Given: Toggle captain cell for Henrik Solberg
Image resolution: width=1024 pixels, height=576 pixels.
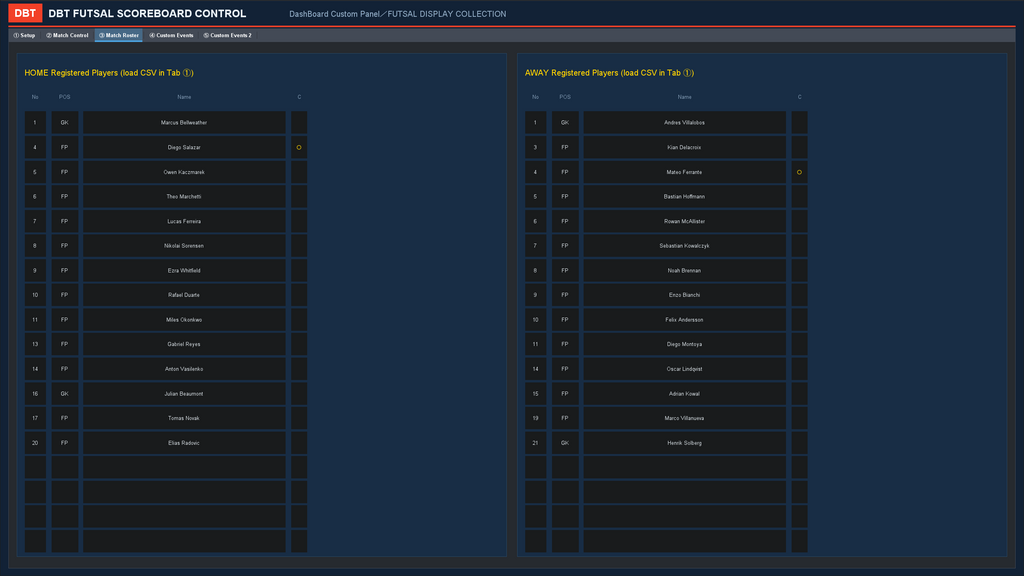Looking at the screenshot, I should (x=799, y=443).
